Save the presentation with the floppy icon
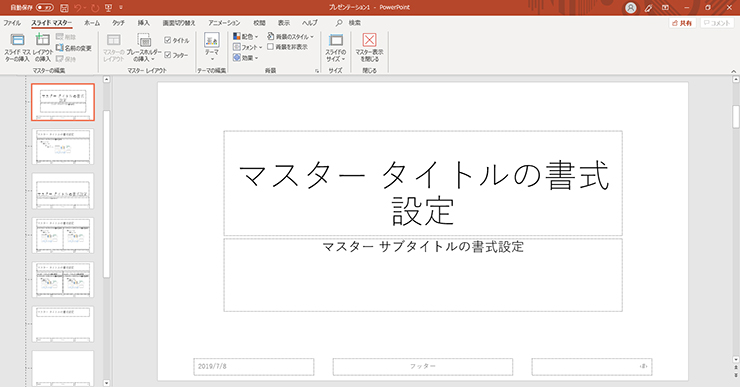Viewport: 740px width, 387px height. [x=64, y=8]
